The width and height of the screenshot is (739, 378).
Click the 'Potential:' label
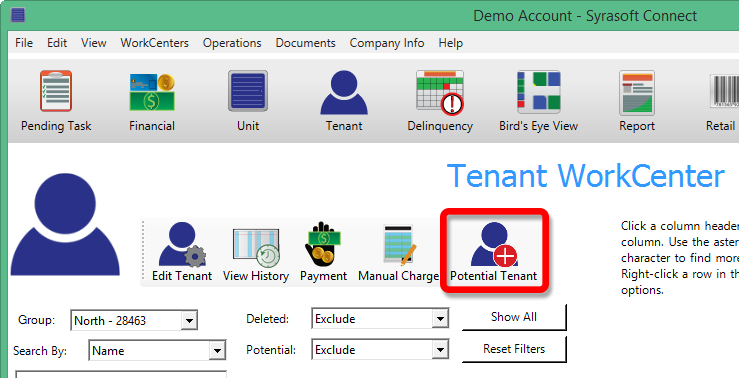271,350
